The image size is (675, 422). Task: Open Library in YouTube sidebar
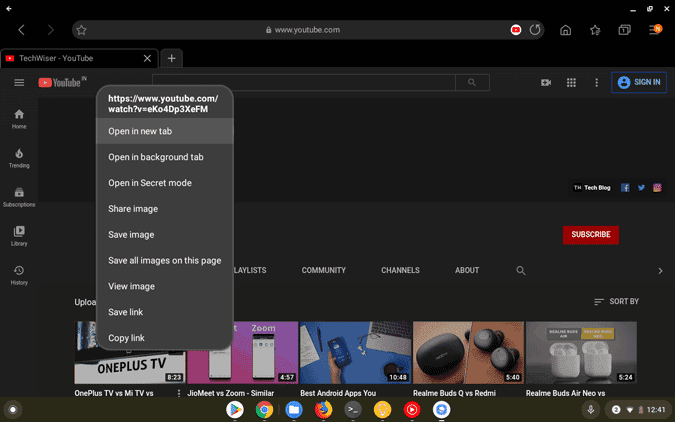pos(19,236)
